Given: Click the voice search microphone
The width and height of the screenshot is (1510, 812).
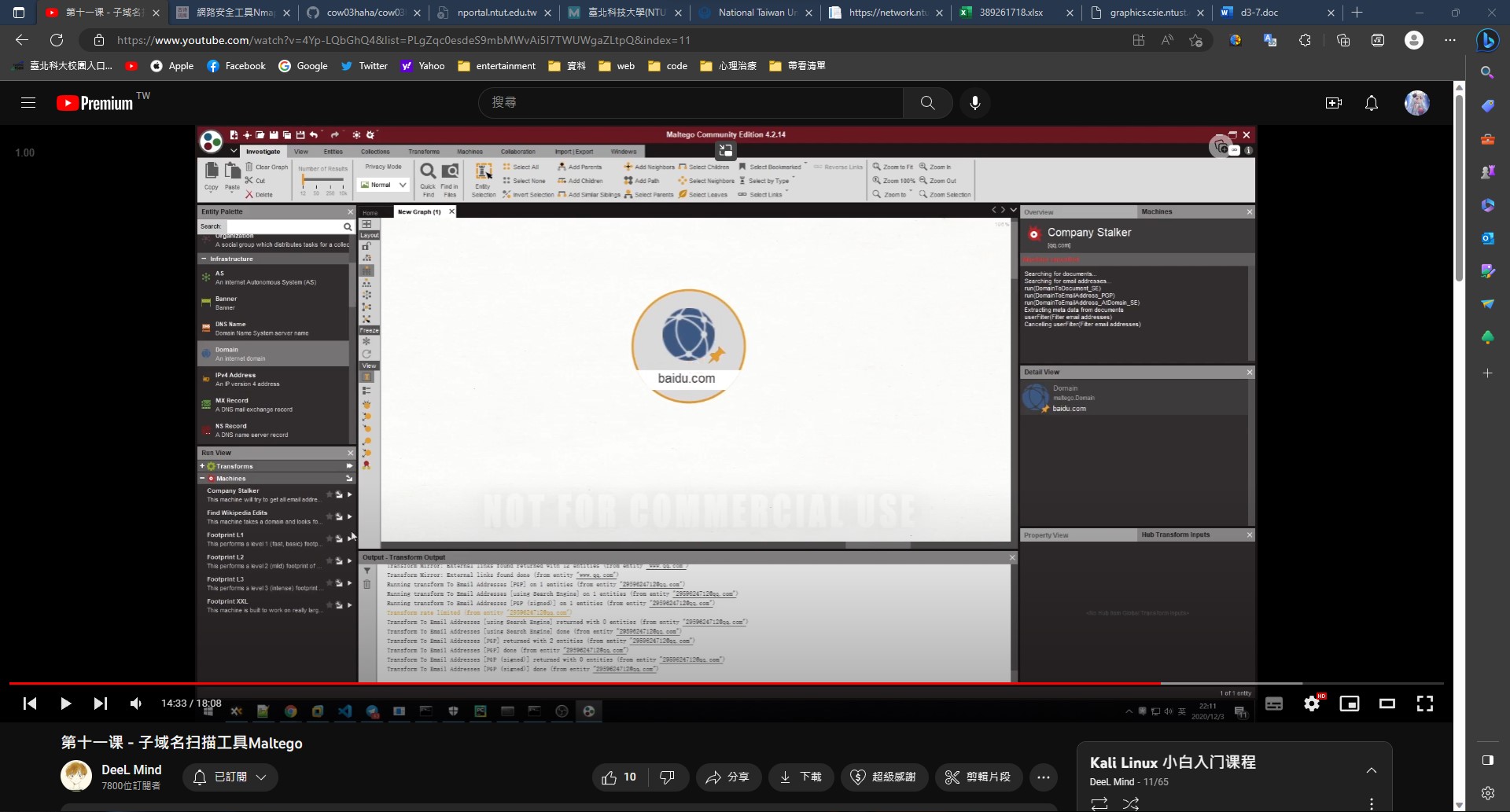Looking at the screenshot, I should pos(975,103).
